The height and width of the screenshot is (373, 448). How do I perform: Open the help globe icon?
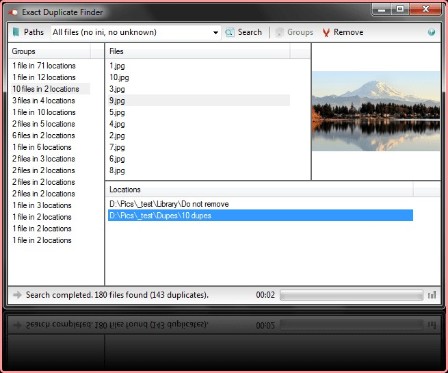tap(431, 32)
